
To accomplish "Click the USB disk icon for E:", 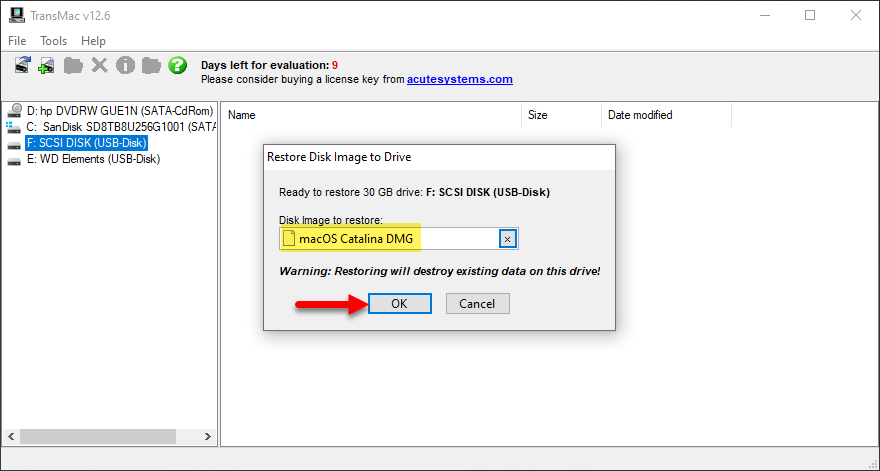I will click(14, 161).
